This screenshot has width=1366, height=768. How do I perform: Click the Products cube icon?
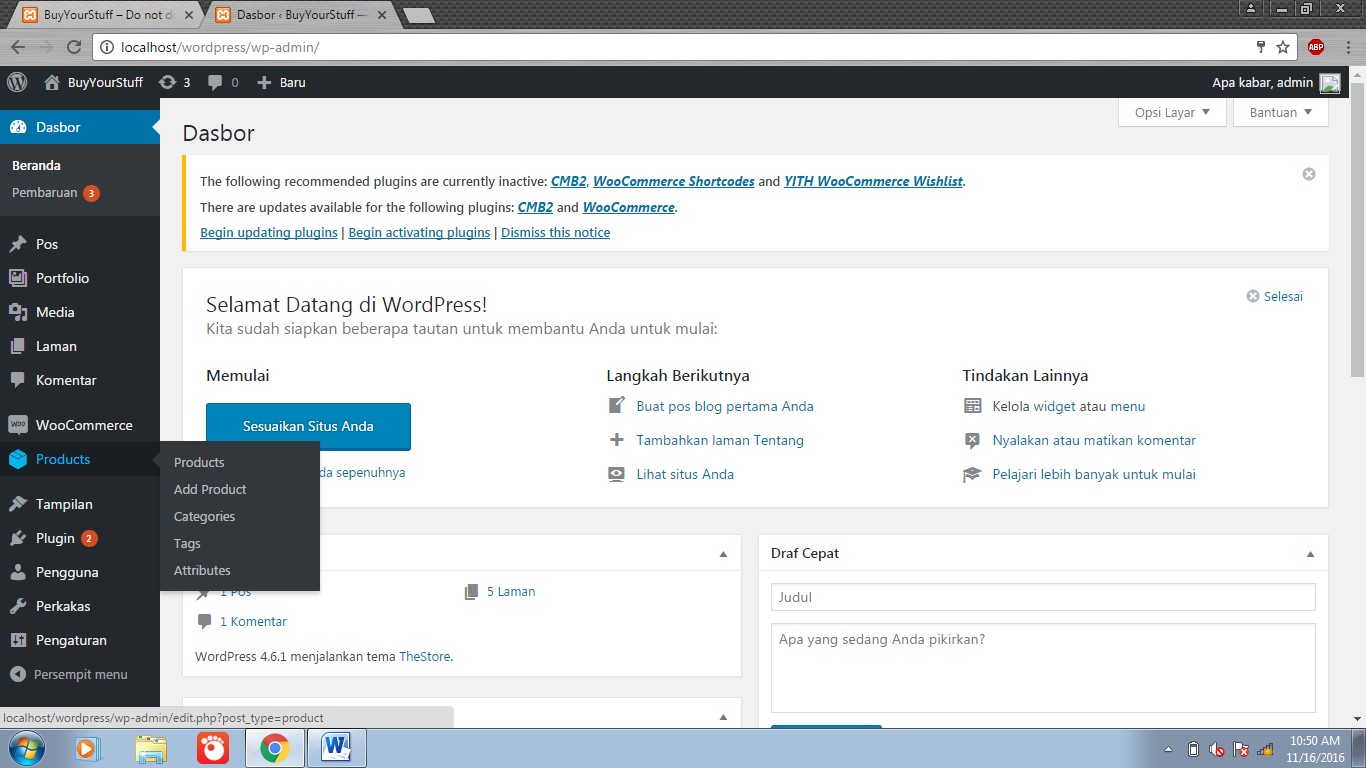(17, 459)
